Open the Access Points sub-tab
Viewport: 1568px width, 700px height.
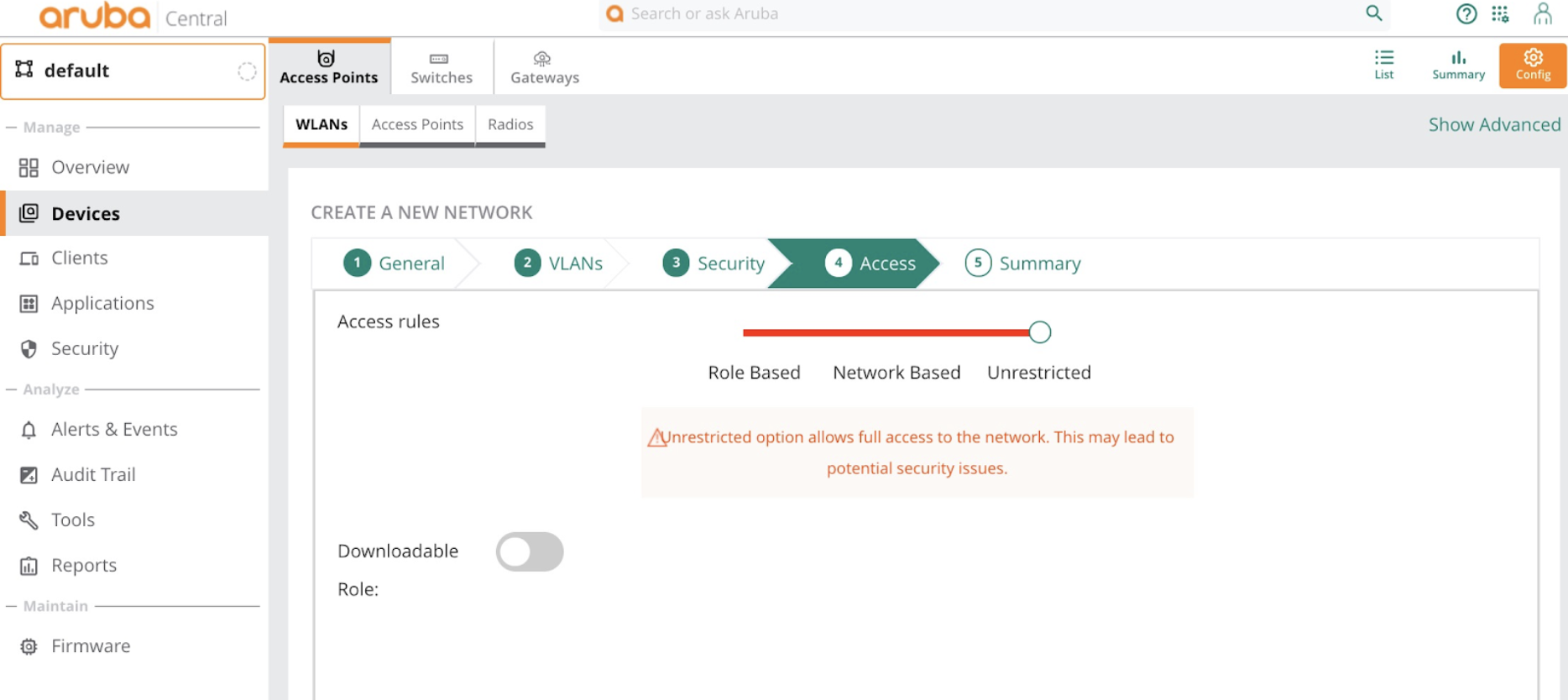point(417,125)
